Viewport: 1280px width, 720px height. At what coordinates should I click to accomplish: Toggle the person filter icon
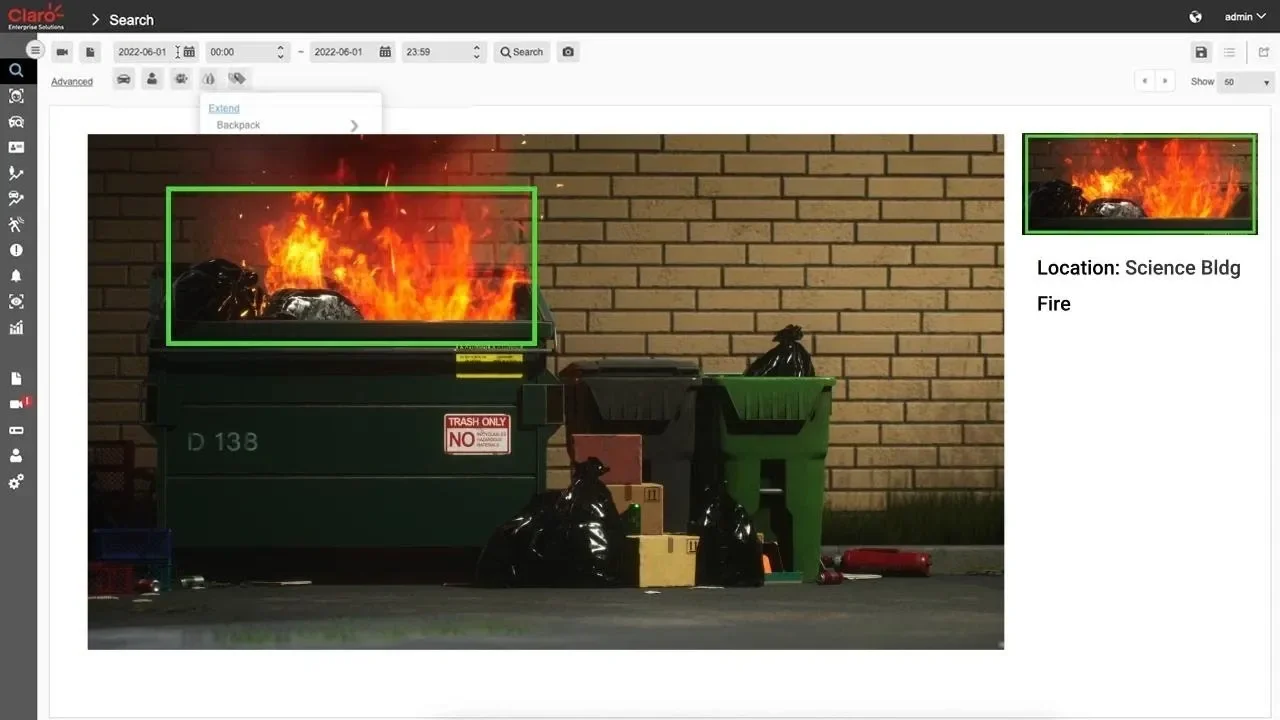click(152, 78)
